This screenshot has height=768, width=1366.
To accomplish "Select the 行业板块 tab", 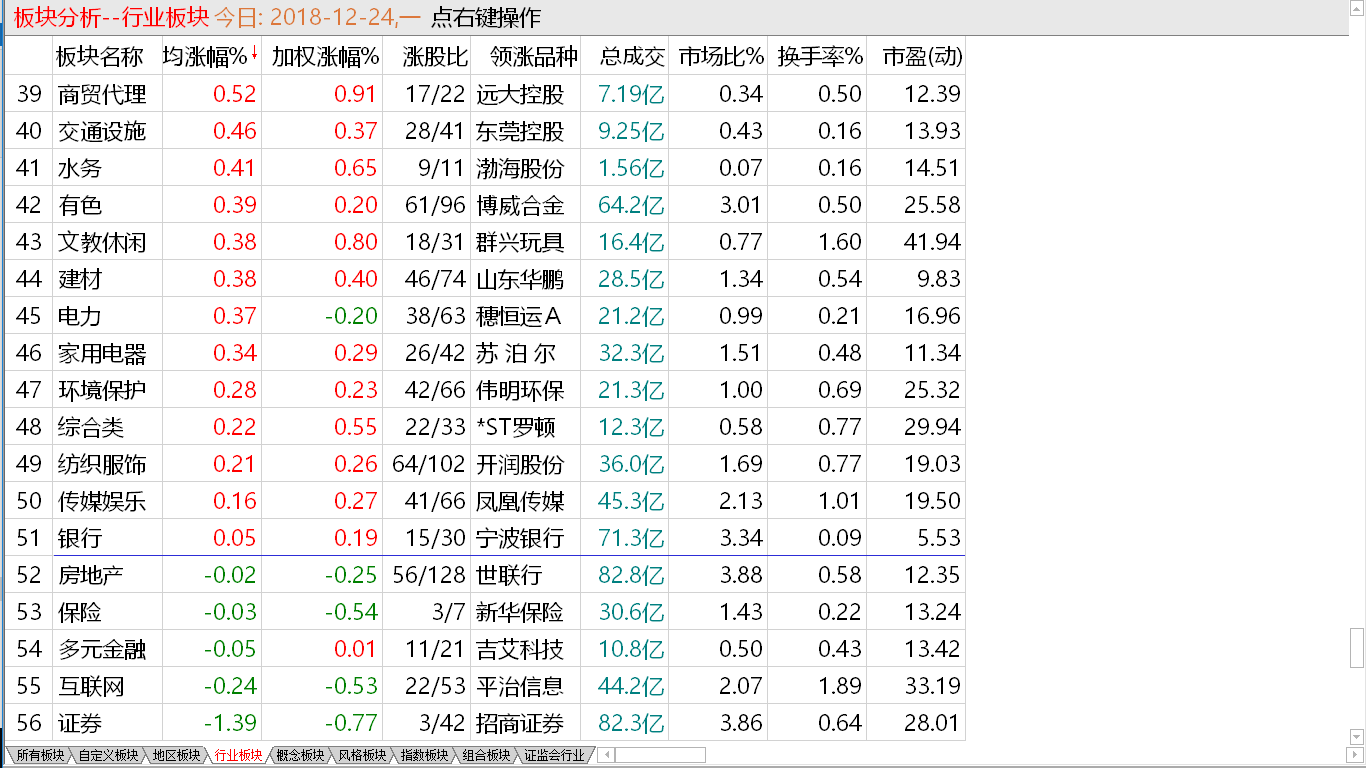I will click(x=238, y=756).
